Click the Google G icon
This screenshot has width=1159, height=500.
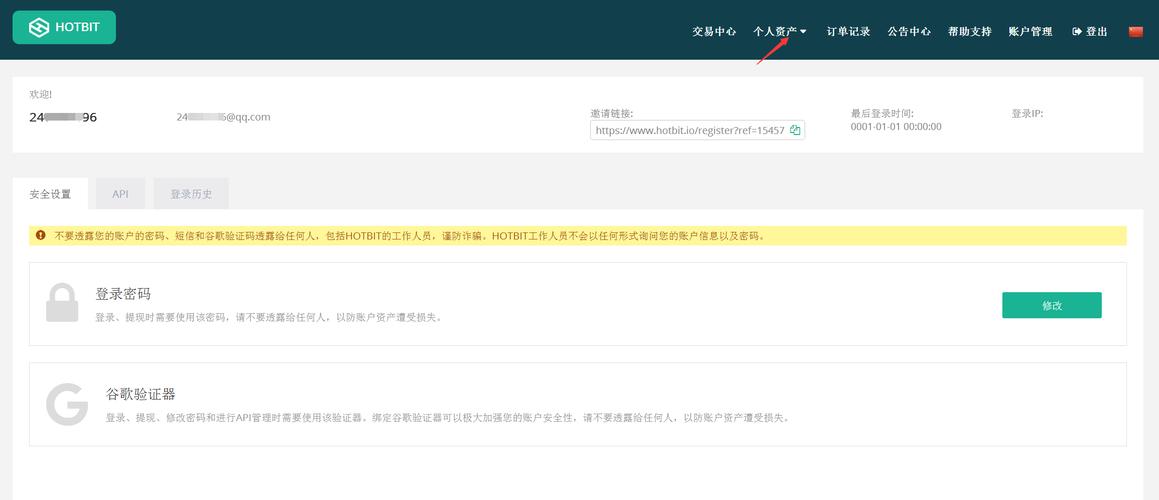(x=67, y=404)
